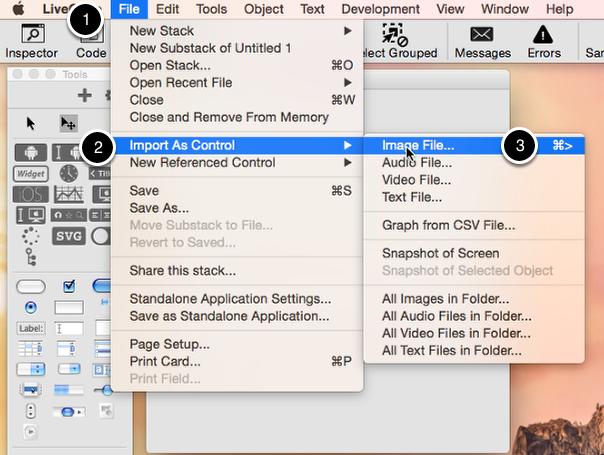Pick the scrollbar control with blue thumb
The image size is (604, 455).
click(69, 412)
